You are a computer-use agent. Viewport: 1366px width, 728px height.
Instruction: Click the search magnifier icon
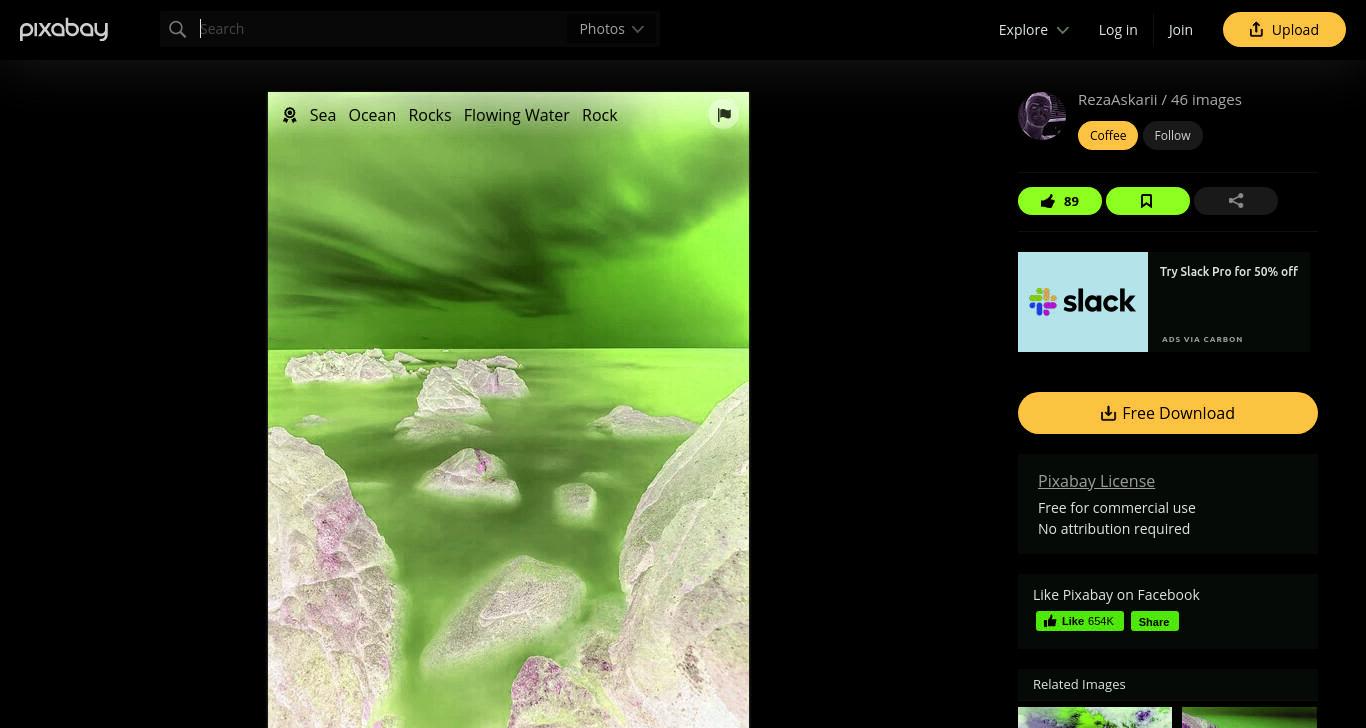click(x=178, y=30)
